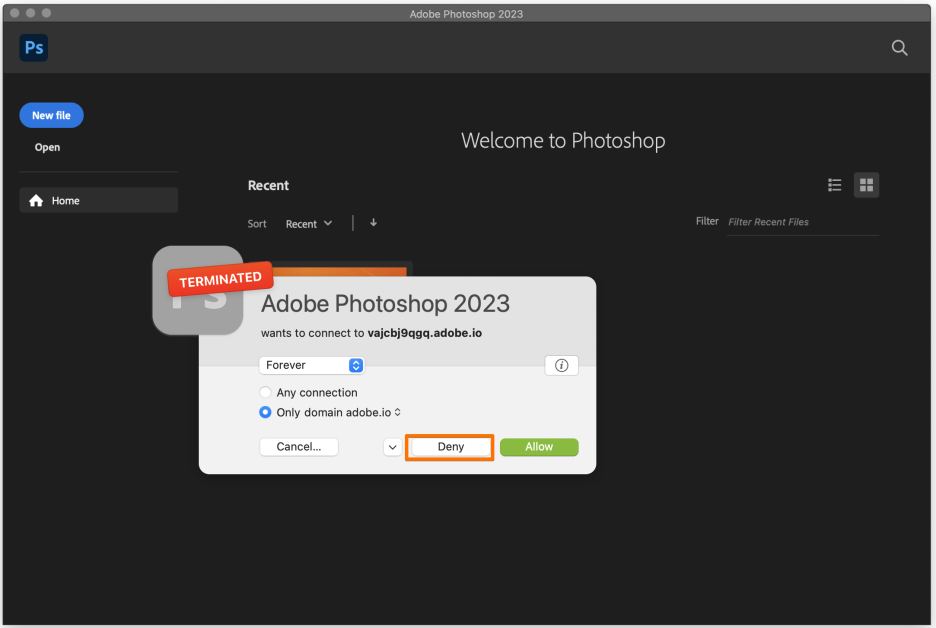Click the window close button
Image resolution: width=936 pixels, height=628 pixels.
click(x=14, y=13)
